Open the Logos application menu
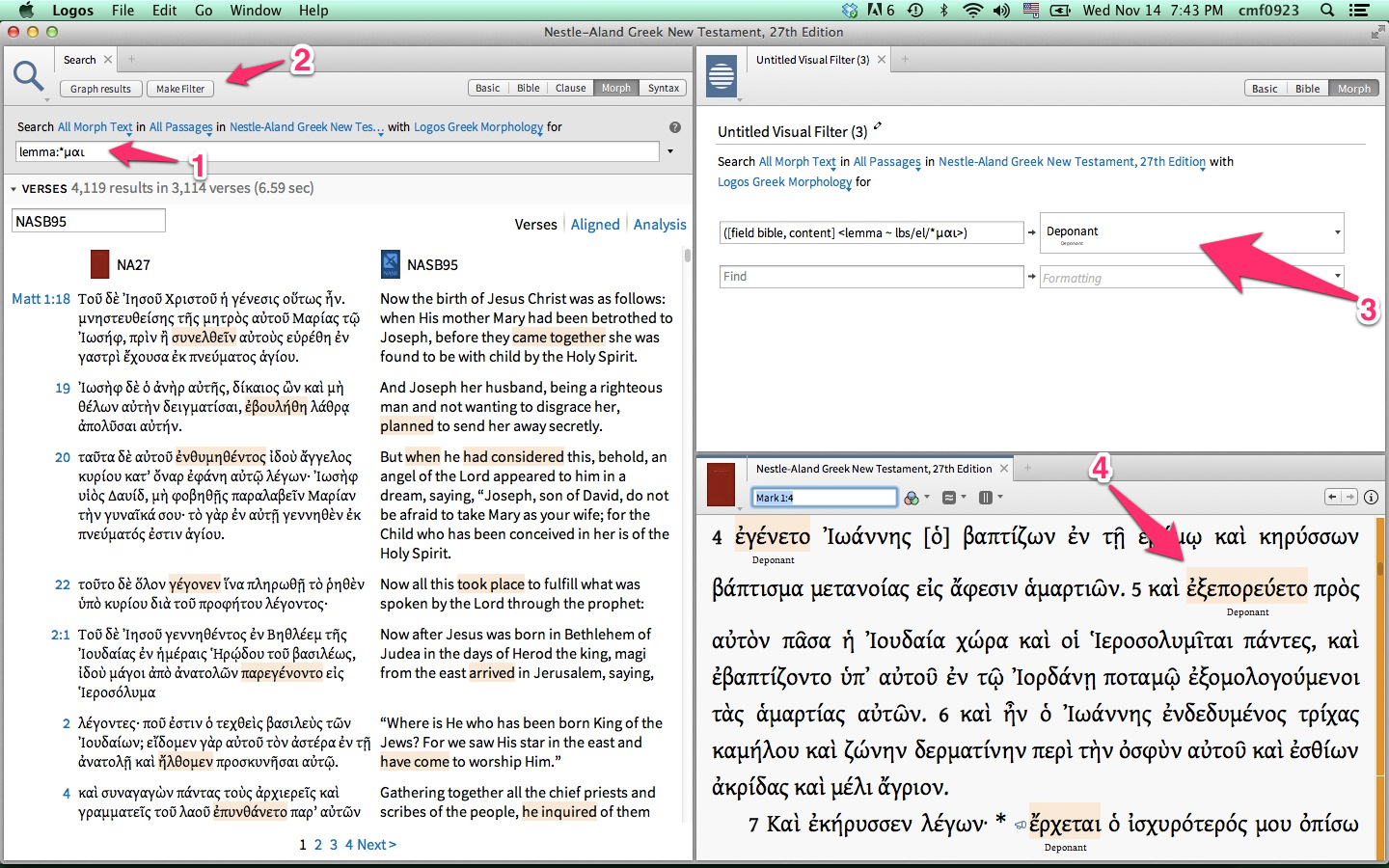 click(x=72, y=10)
